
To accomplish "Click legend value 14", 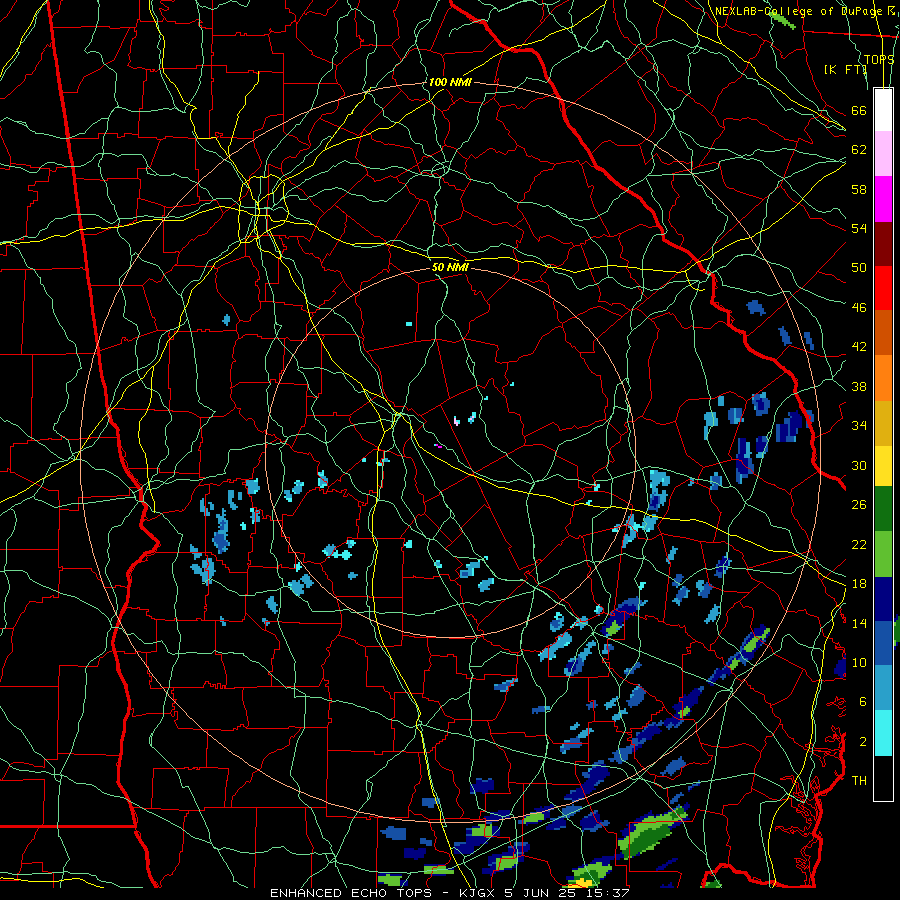I will [859, 623].
